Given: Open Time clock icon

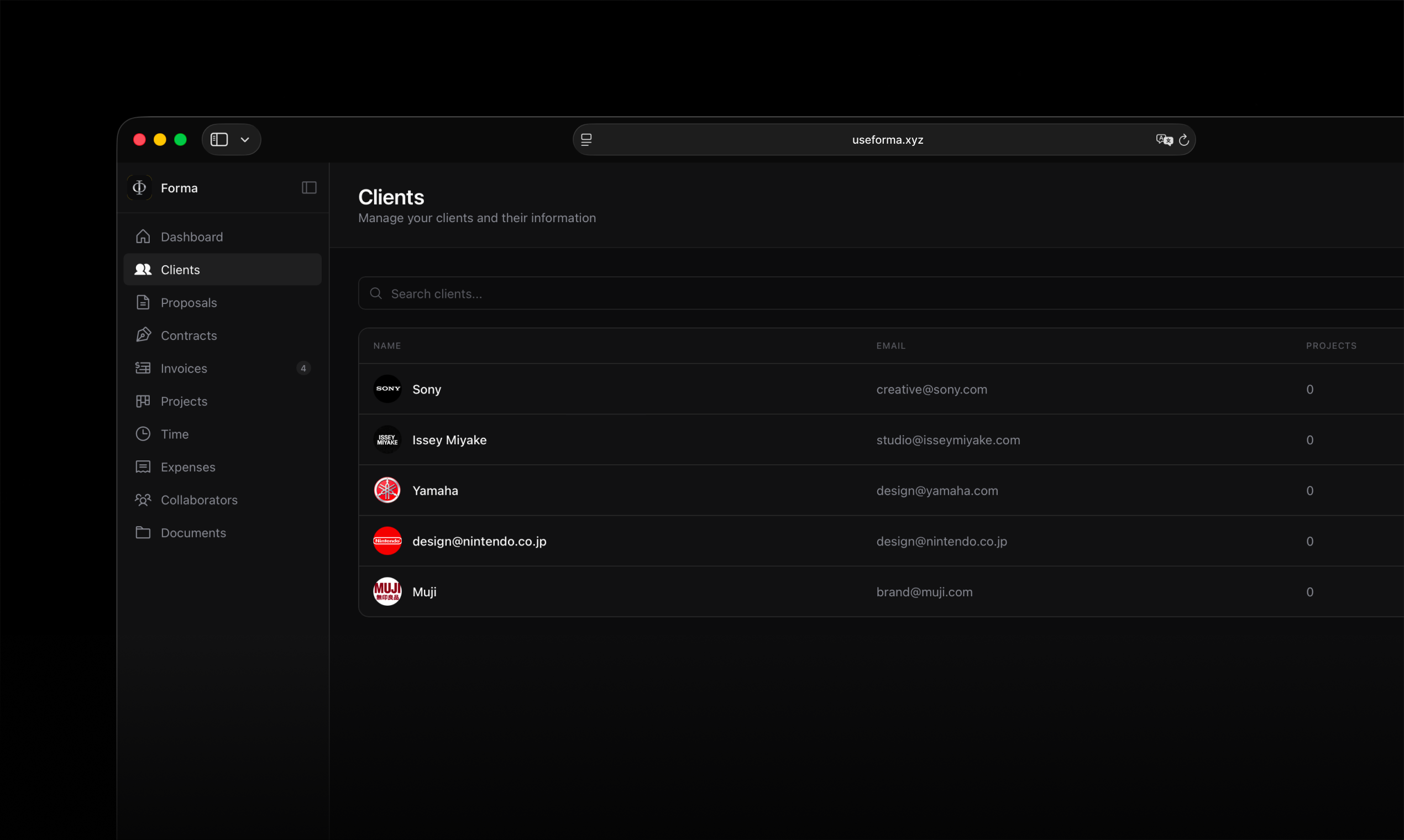Looking at the screenshot, I should point(143,434).
